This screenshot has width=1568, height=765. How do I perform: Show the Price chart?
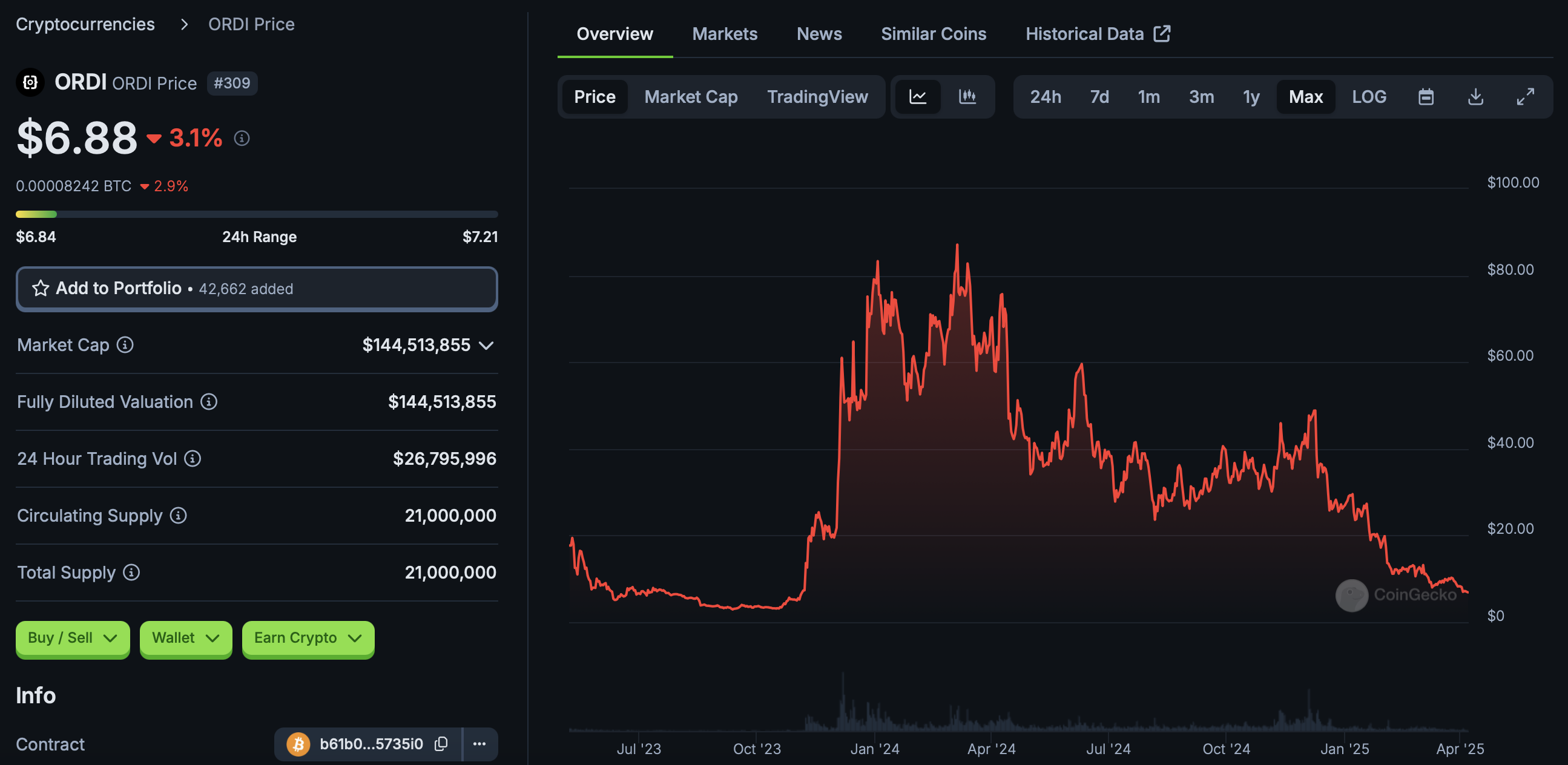pos(595,97)
